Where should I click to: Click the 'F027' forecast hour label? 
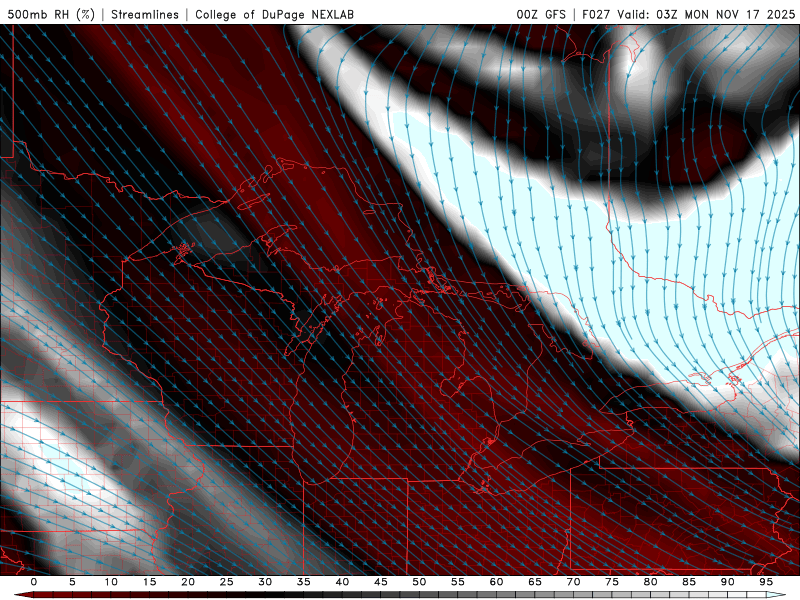(596, 14)
